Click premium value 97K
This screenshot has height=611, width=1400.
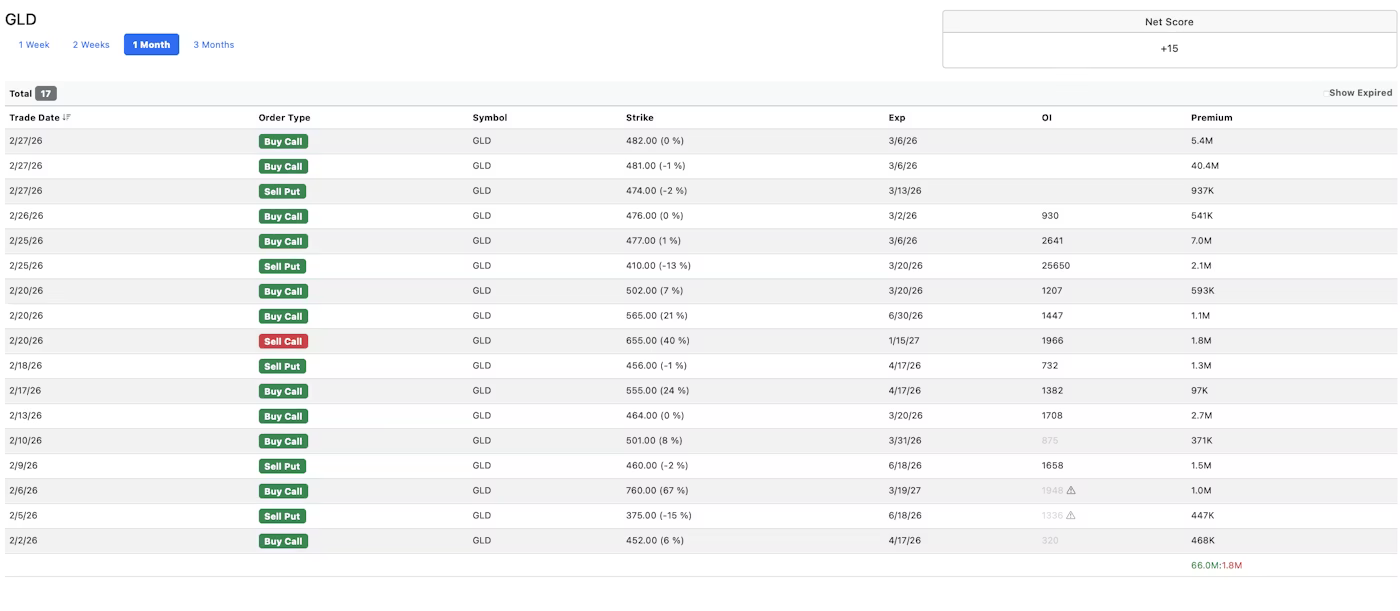1199,391
